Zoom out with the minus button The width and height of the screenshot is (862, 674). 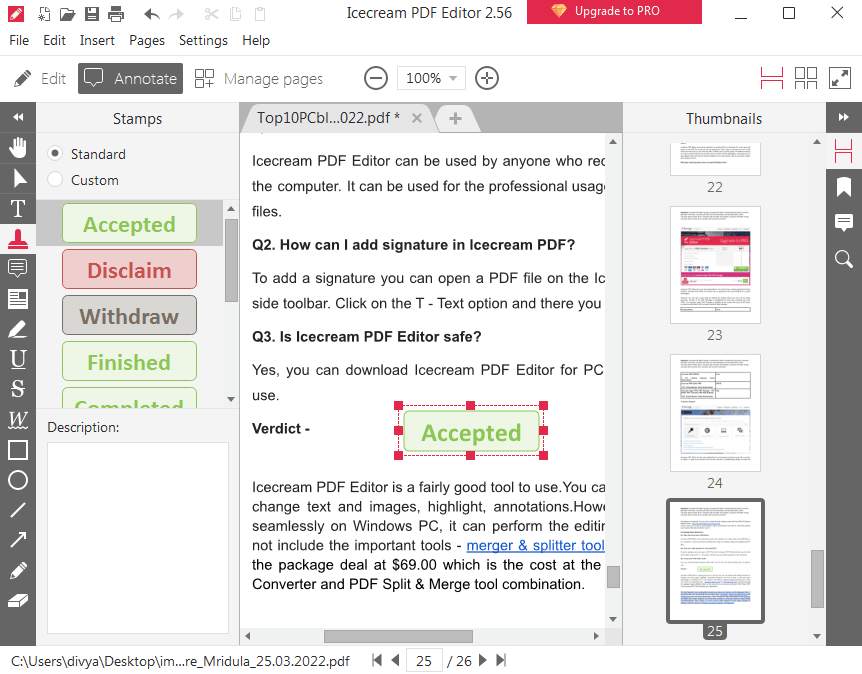(376, 78)
